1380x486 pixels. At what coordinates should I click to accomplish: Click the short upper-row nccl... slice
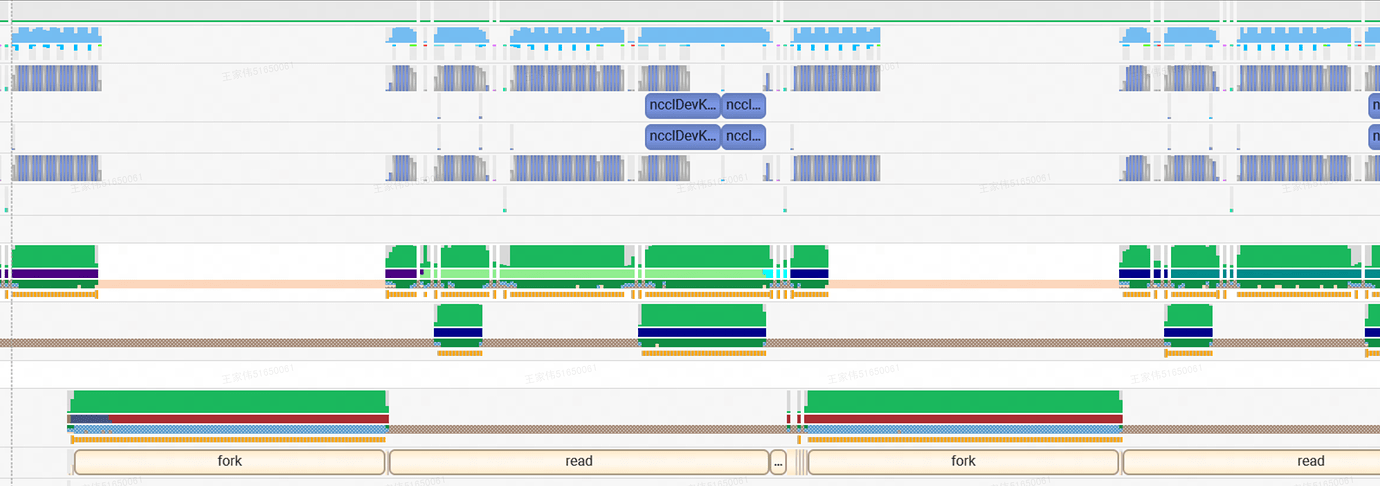tap(743, 105)
